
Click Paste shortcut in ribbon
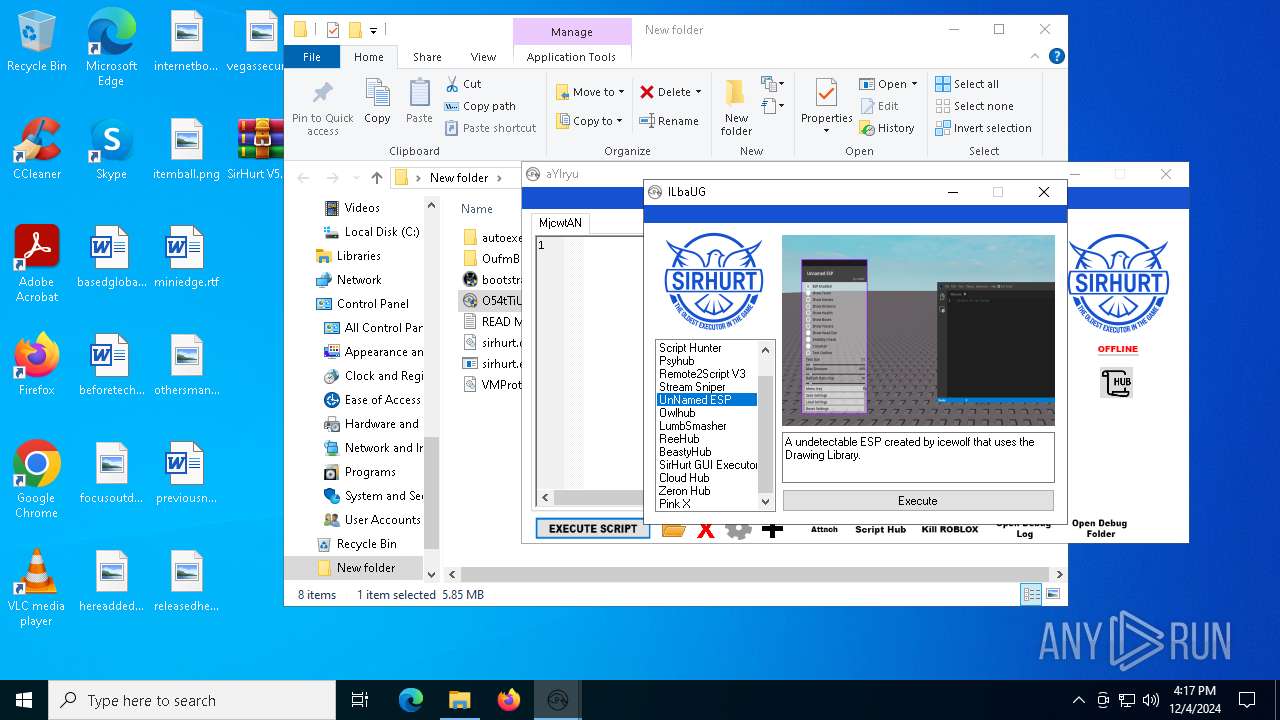coord(491,128)
